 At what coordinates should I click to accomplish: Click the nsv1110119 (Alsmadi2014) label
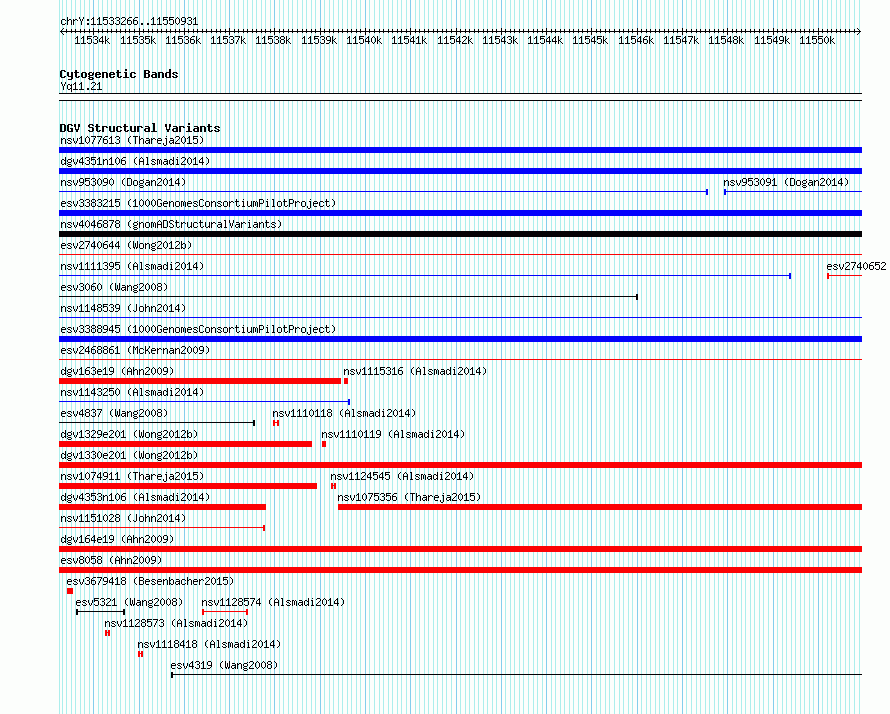click(393, 434)
